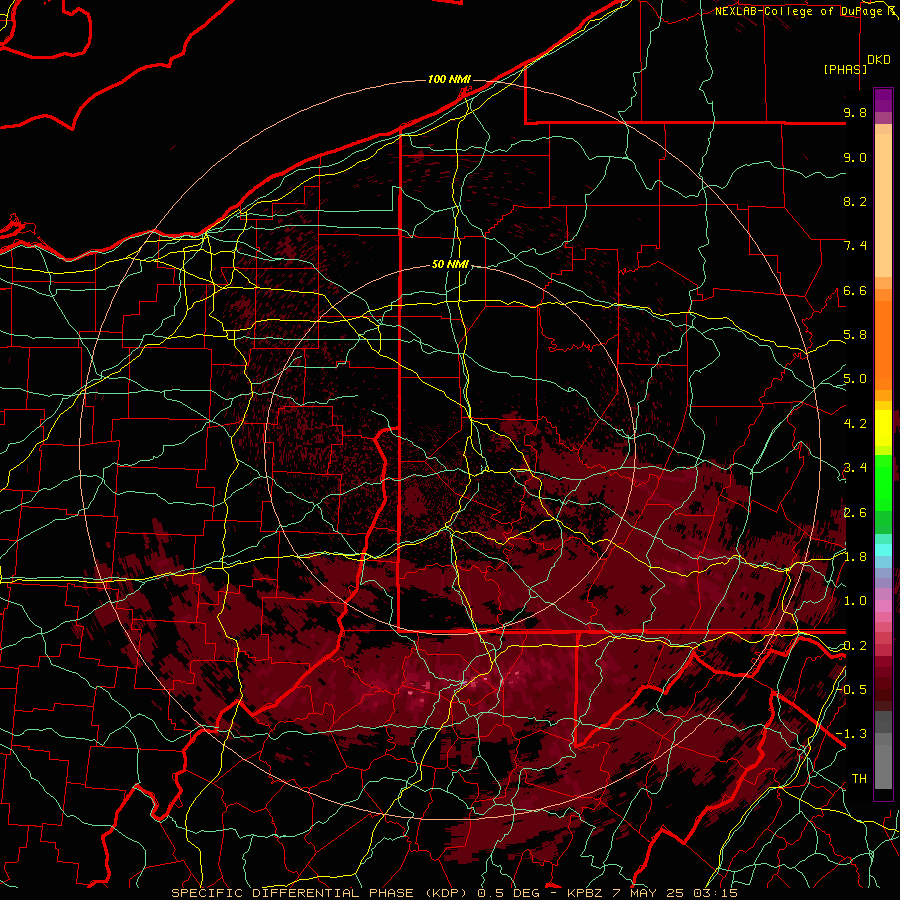Pick the yellow segment of the color bar
Viewport: 900px width, 900px height.
(883, 428)
